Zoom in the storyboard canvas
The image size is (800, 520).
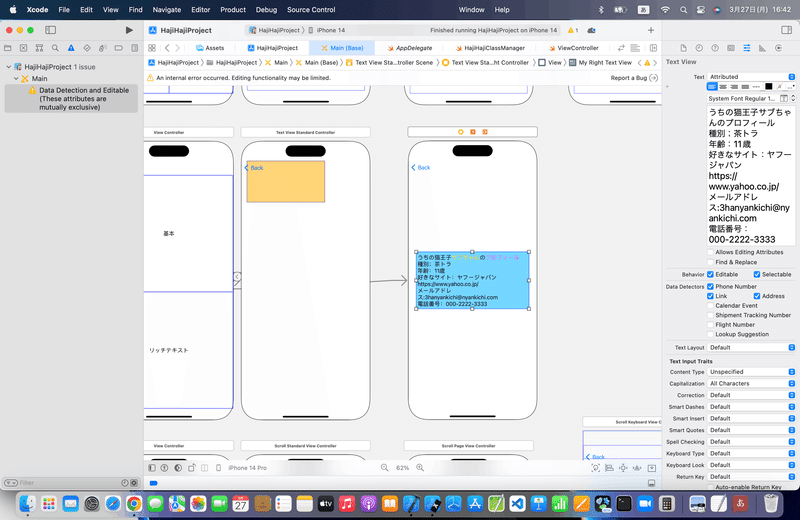420,467
